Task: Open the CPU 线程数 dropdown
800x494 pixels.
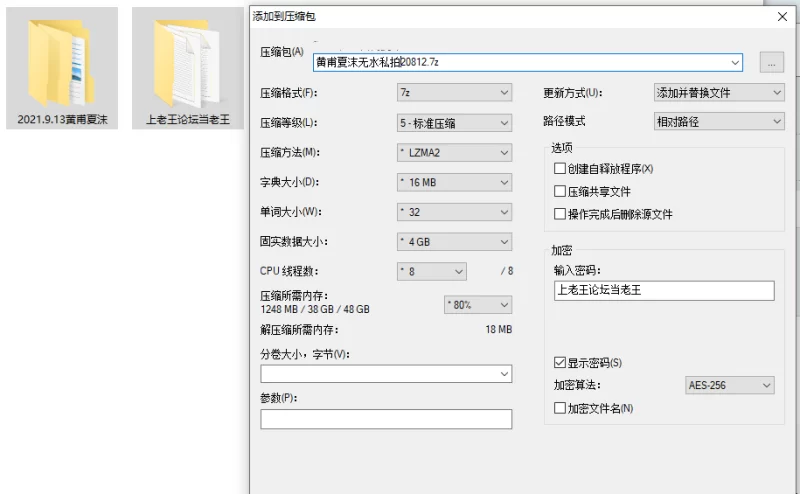Action: [432, 271]
